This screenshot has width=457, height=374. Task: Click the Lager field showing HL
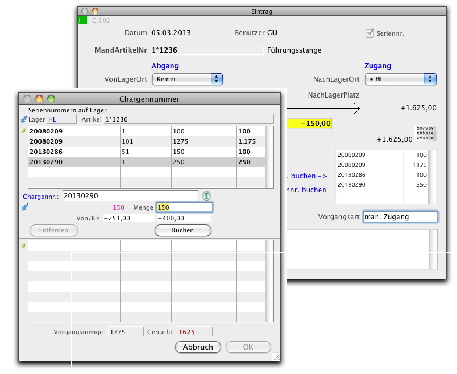click(x=62, y=119)
